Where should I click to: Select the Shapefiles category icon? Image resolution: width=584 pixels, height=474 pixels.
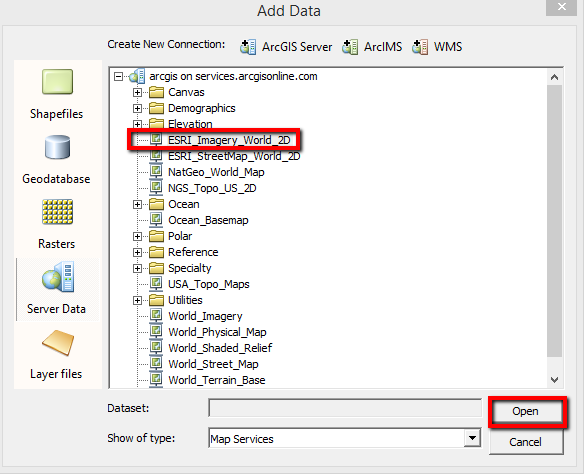(57, 82)
